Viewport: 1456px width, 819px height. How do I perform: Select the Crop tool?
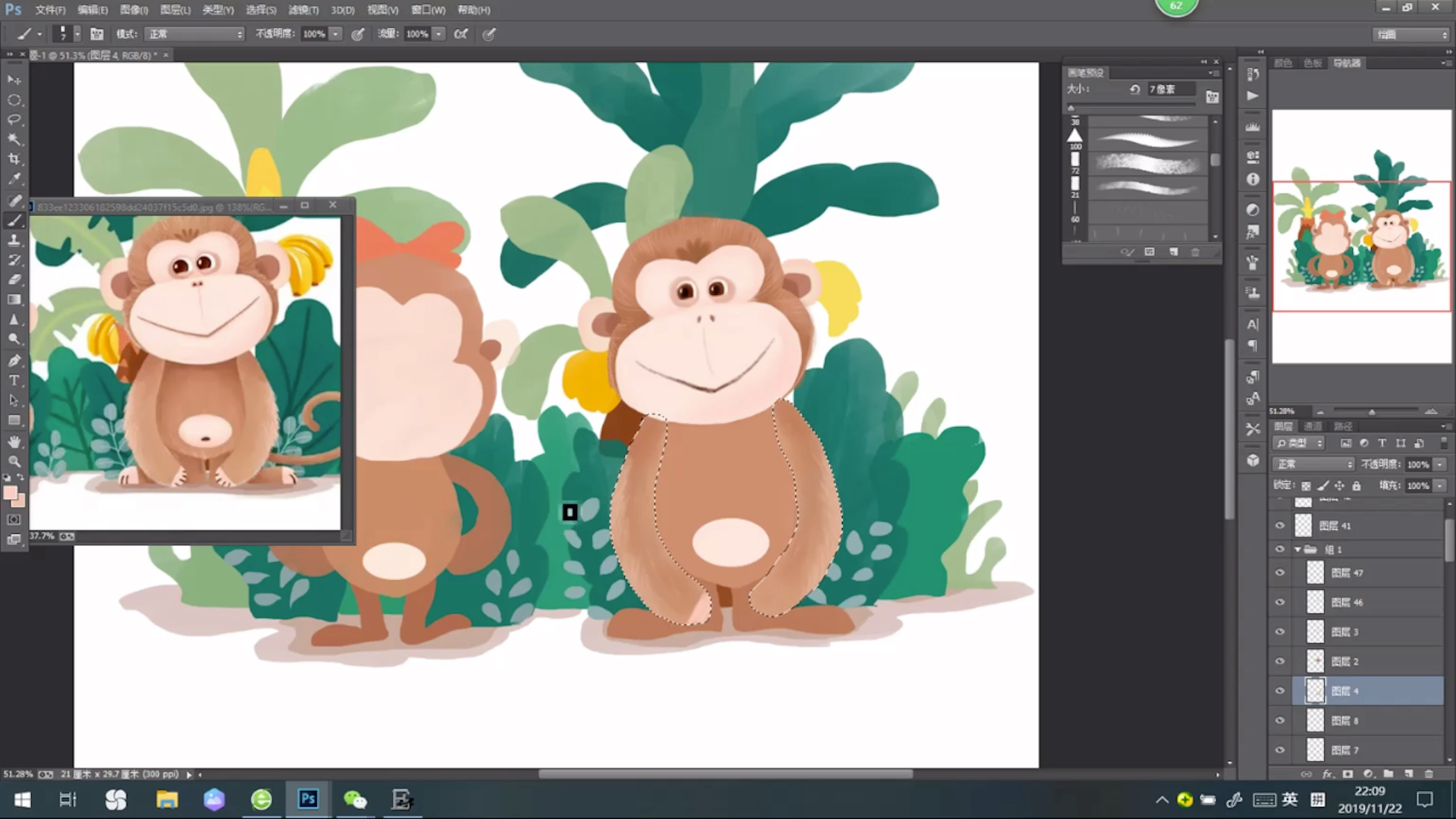pos(14,159)
